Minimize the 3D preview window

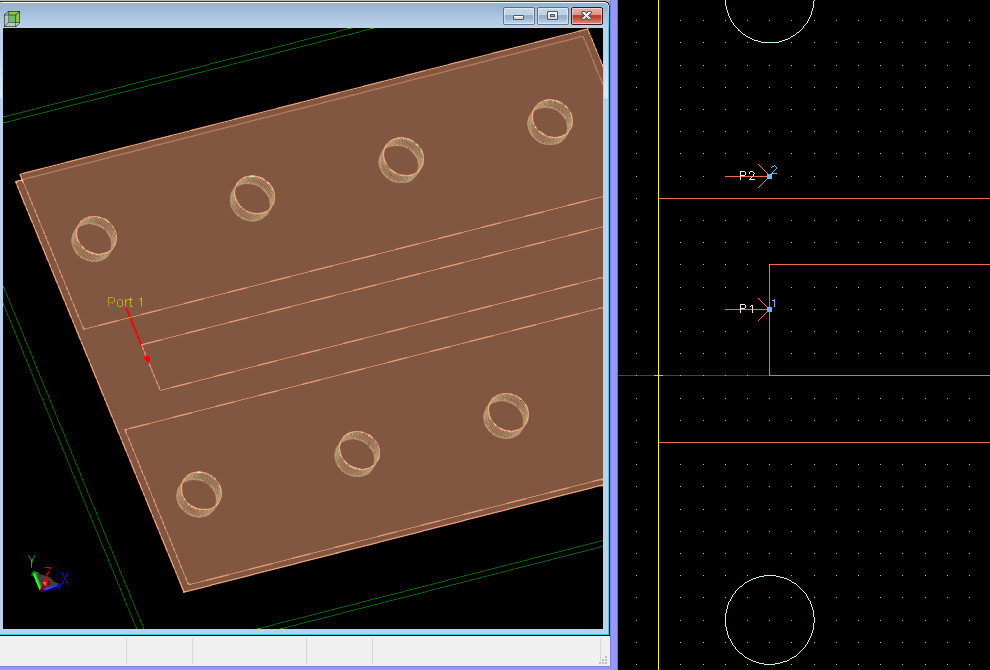(519, 16)
